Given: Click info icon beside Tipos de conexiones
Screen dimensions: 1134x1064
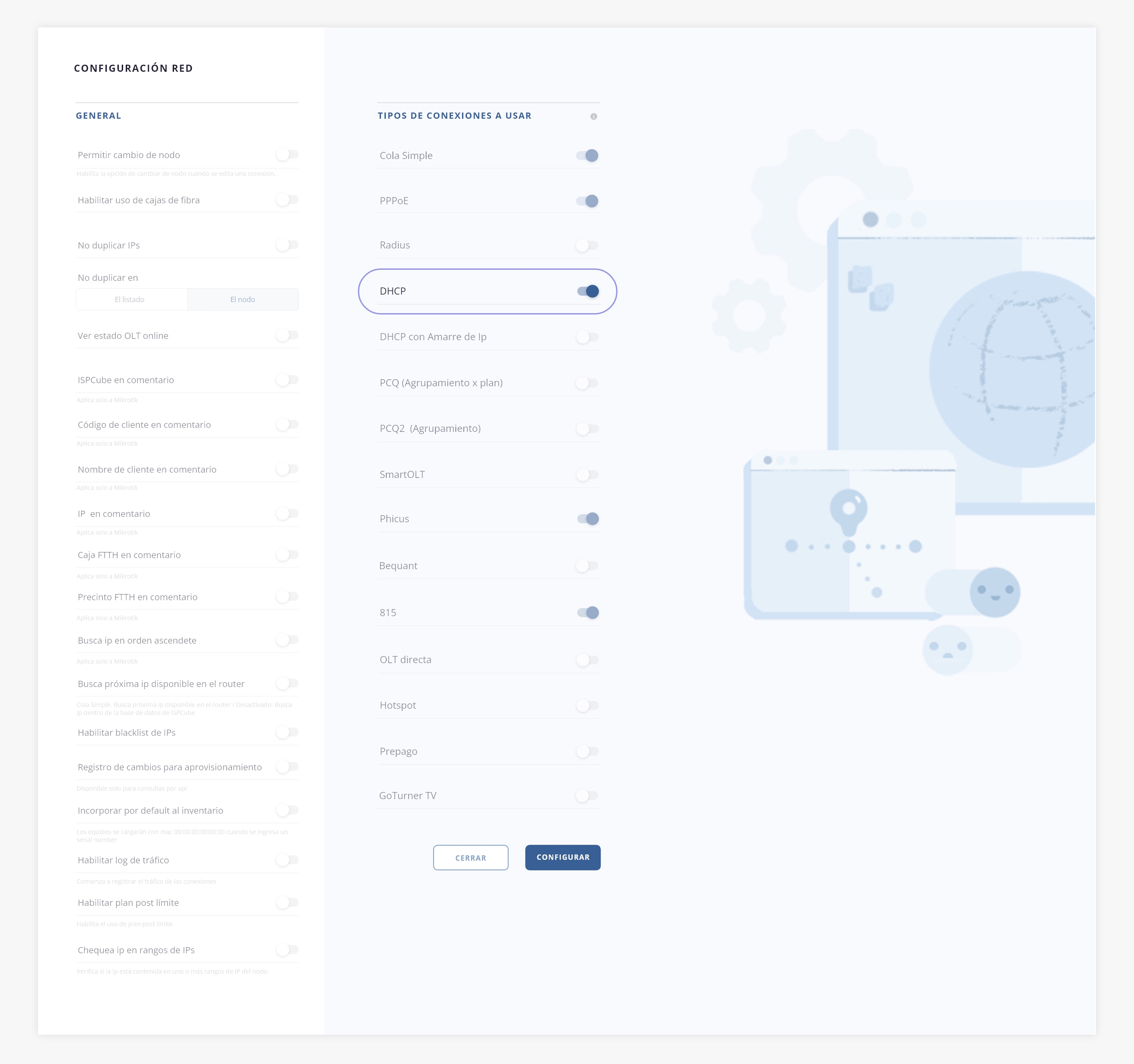Looking at the screenshot, I should [x=593, y=116].
